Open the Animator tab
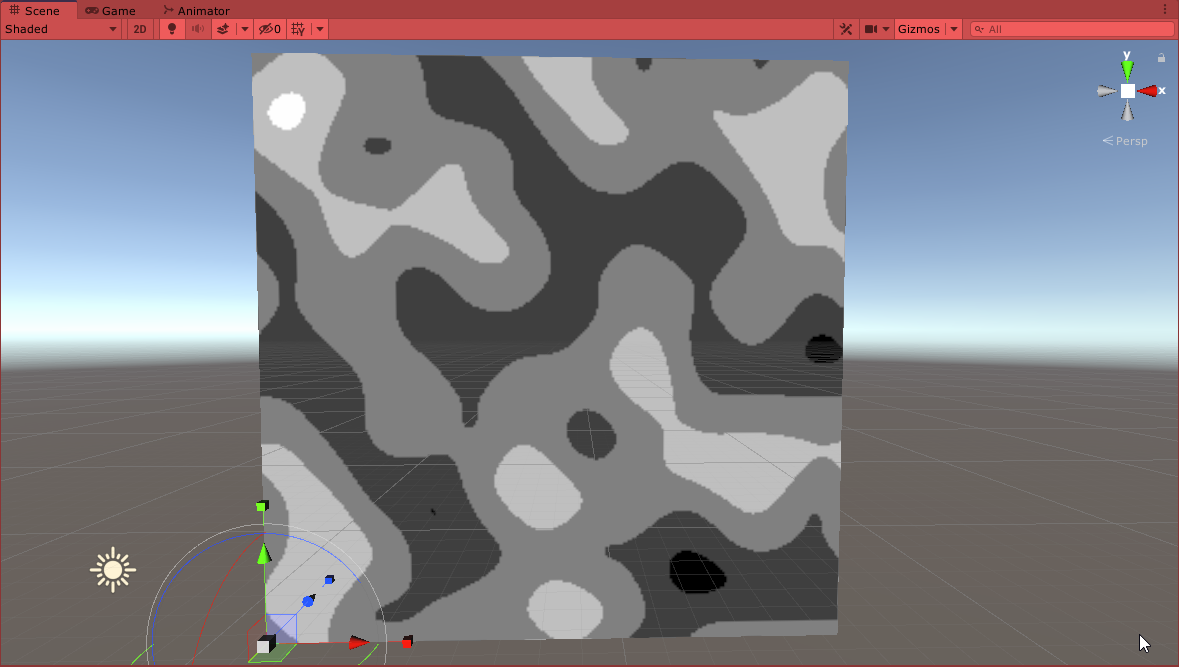This screenshot has height=667, width=1179. [196, 11]
